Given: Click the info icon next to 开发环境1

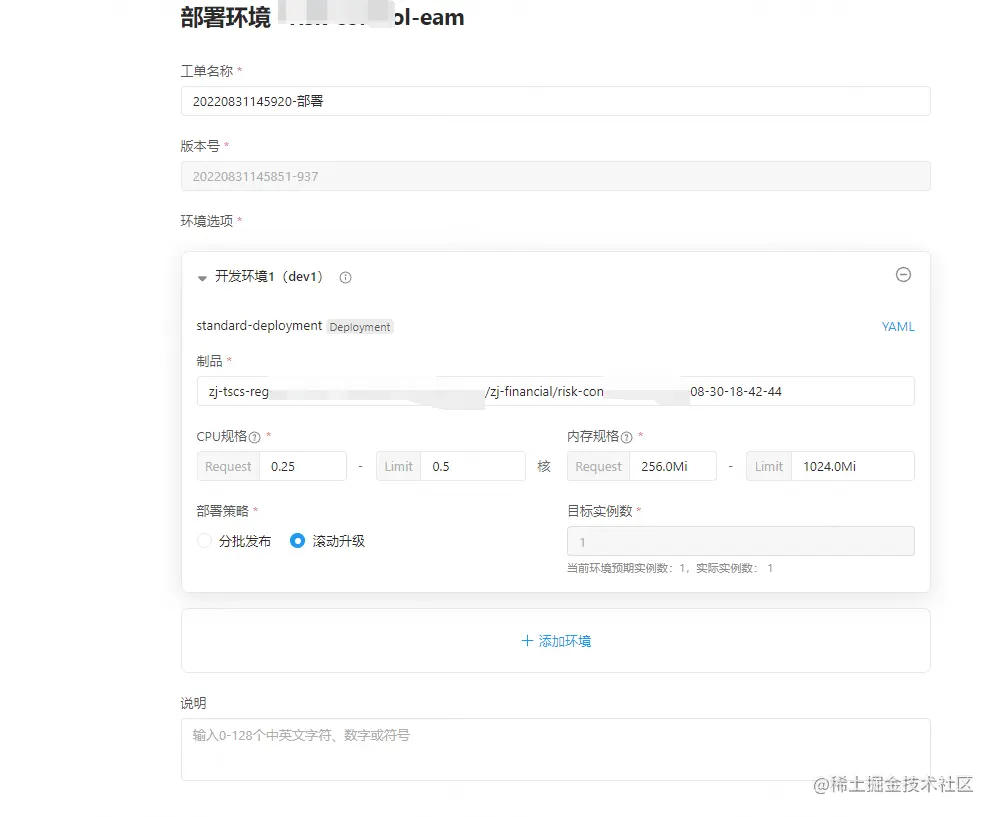Looking at the screenshot, I should coord(346,277).
